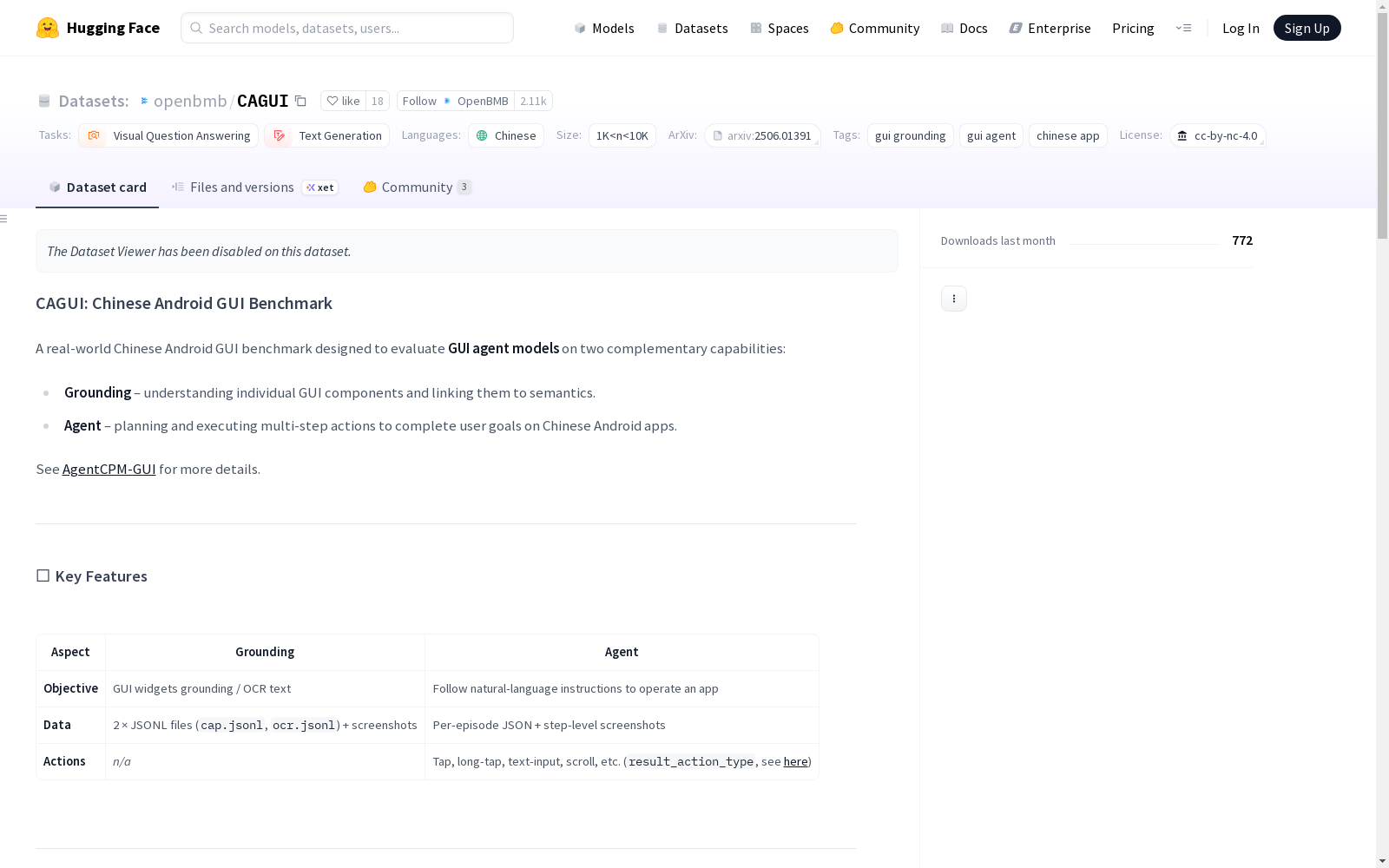Open the cc-by-nc-4.0 license dropdown
The image size is (1389, 868).
click(x=1218, y=135)
